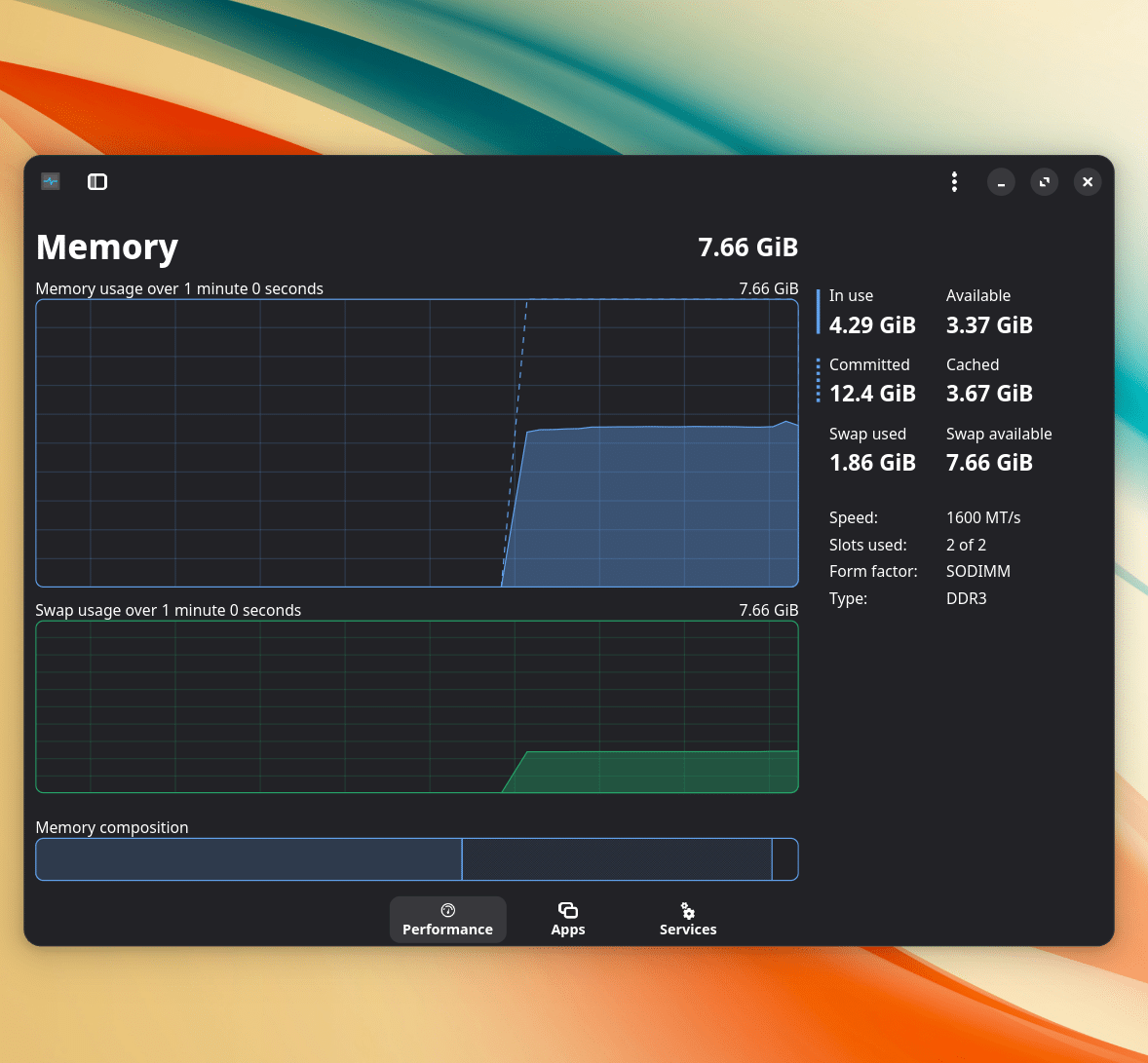The image size is (1148, 1063).
Task: Click the In use 4.29 GiB value
Action: (872, 325)
